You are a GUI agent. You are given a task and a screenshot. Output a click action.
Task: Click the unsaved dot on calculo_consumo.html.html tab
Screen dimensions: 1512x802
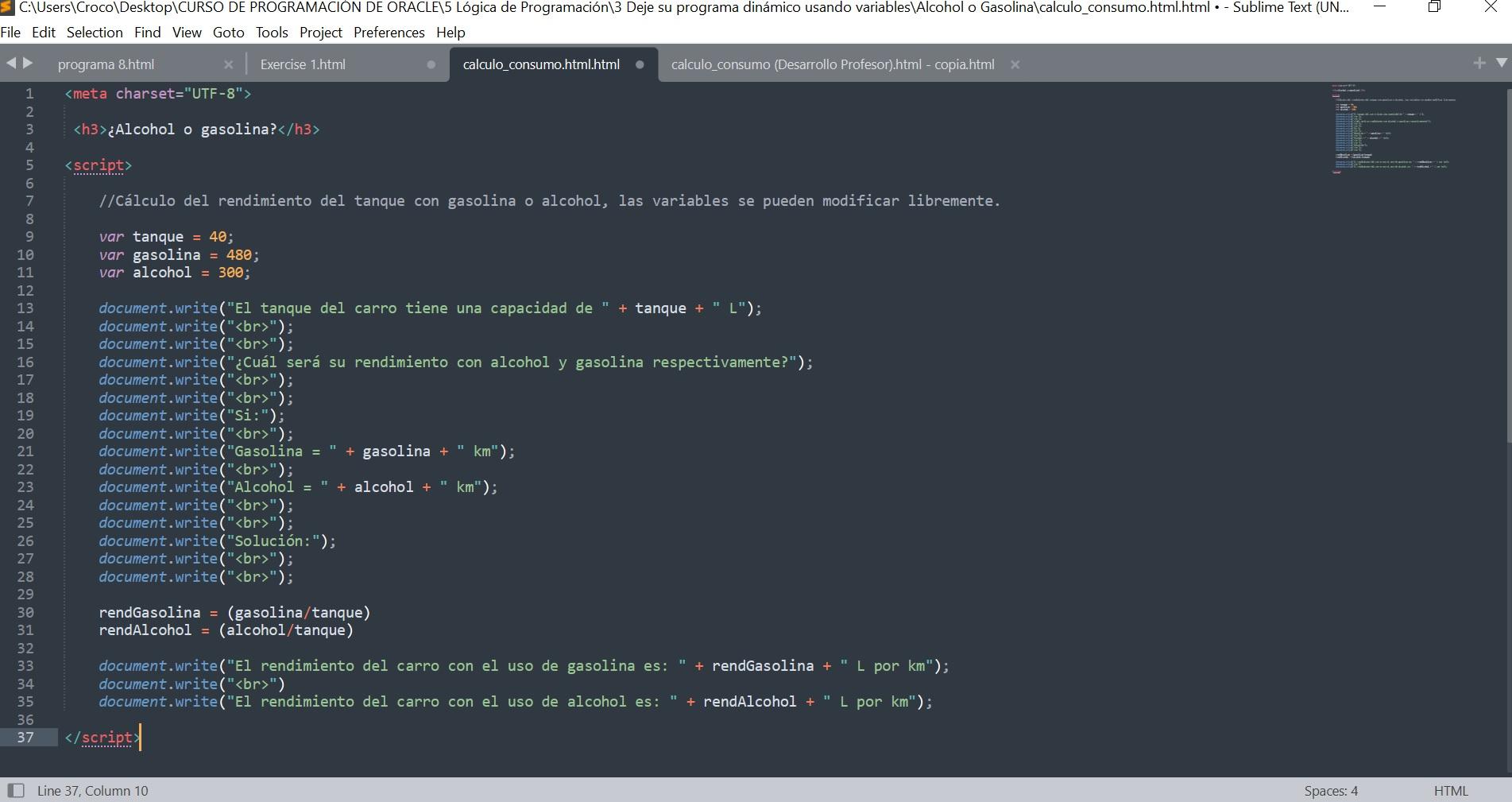[x=640, y=64]
